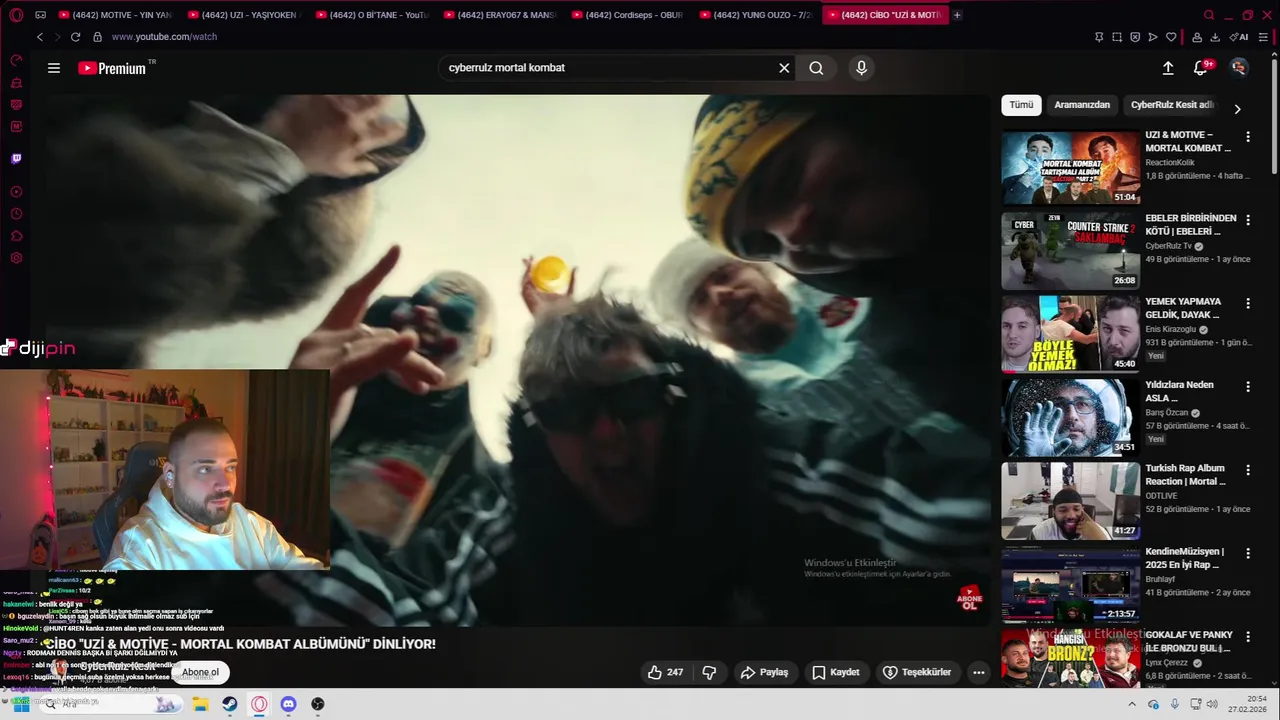Submit search with the magnifier button
The width and height of the screenshot is (1280, 720).
(x=816, y=68)
